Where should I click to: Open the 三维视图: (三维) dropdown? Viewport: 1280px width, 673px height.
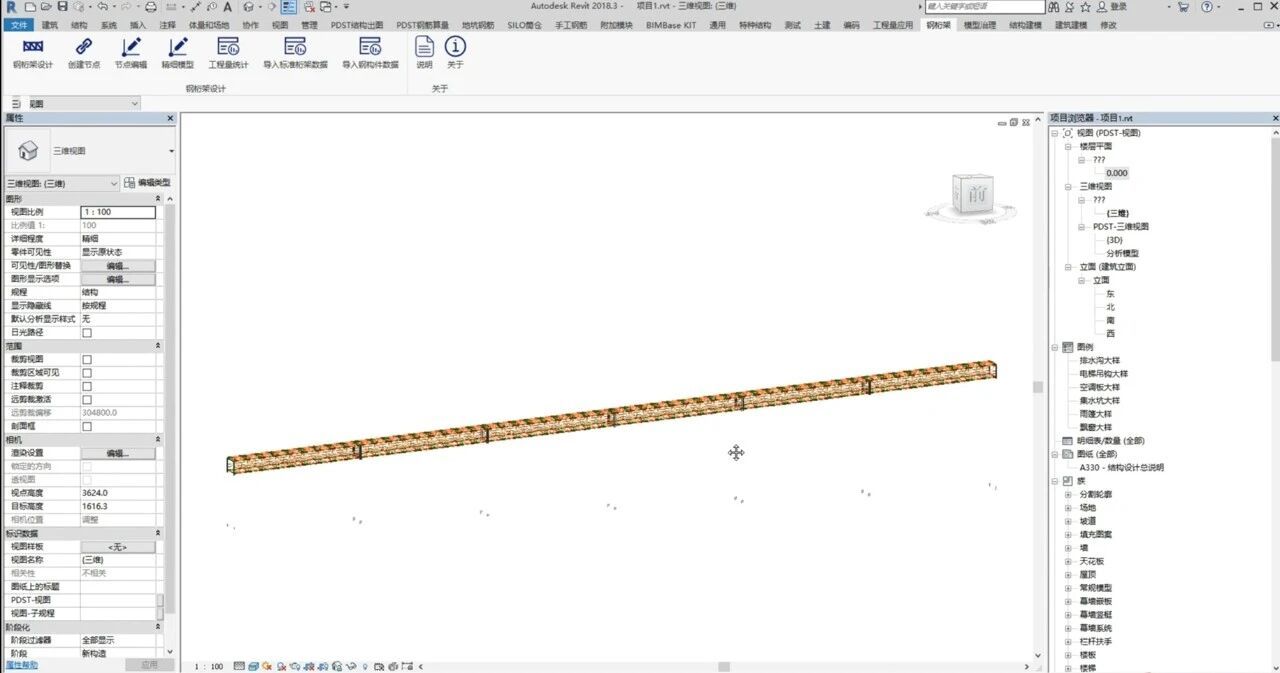tap(62, 184)
